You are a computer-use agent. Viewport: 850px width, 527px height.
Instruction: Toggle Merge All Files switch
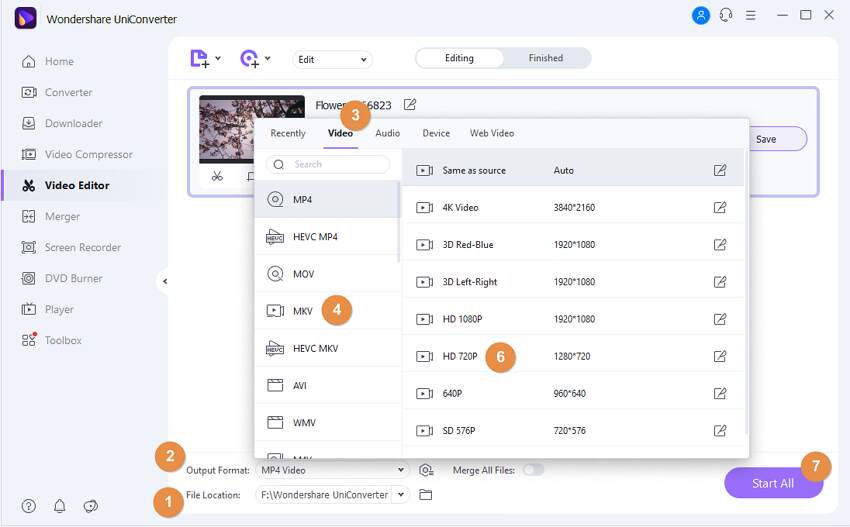(x=533, y=470)
